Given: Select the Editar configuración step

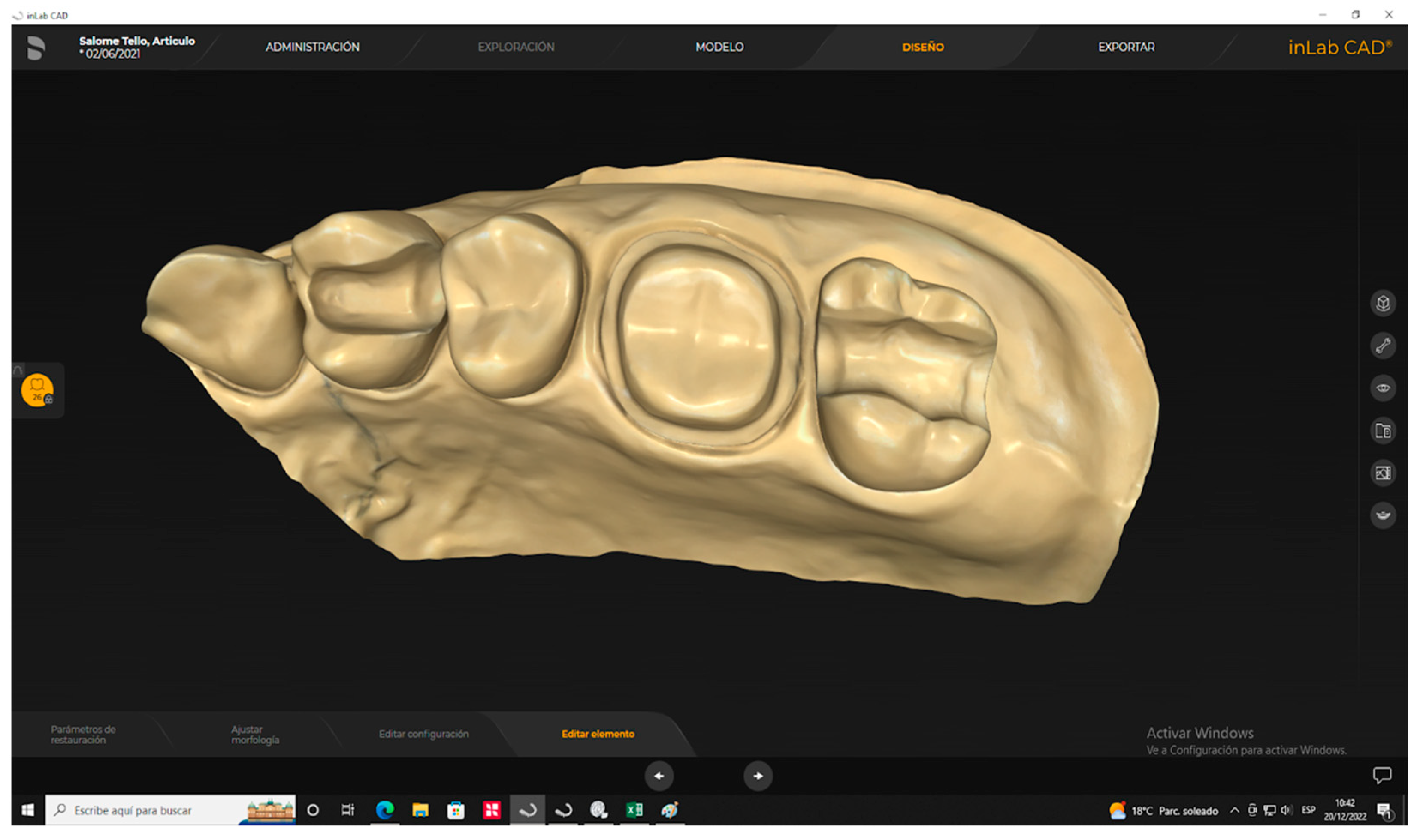Looking at the screenshot, I should 423,734.
